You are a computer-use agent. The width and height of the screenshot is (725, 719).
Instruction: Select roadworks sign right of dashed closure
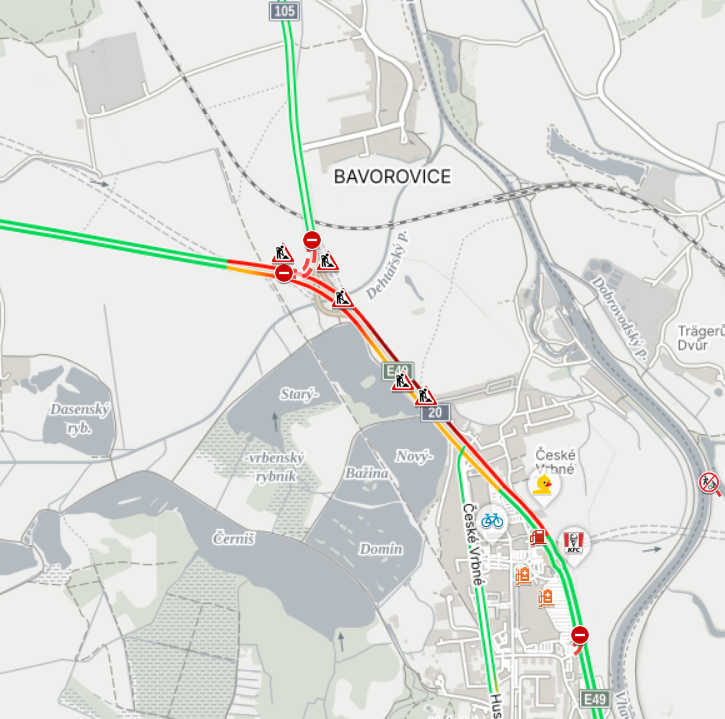(327, 261)
